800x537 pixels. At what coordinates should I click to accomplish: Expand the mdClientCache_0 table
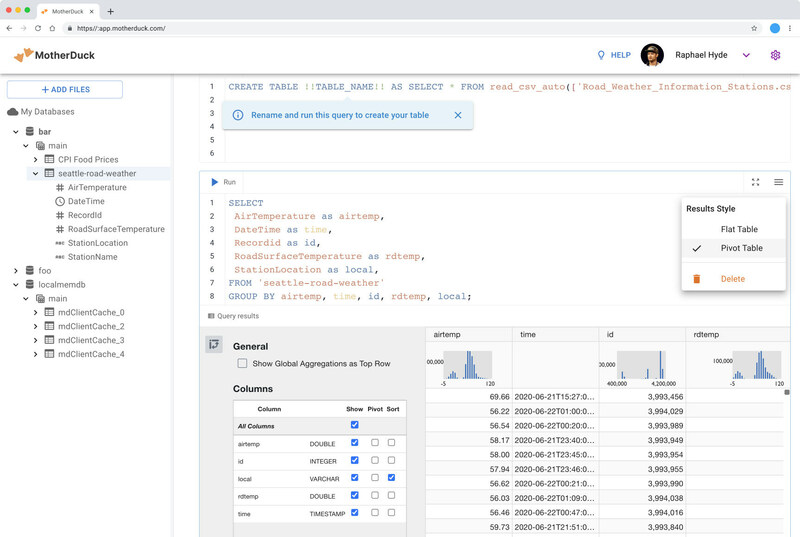tap(35, 312)
